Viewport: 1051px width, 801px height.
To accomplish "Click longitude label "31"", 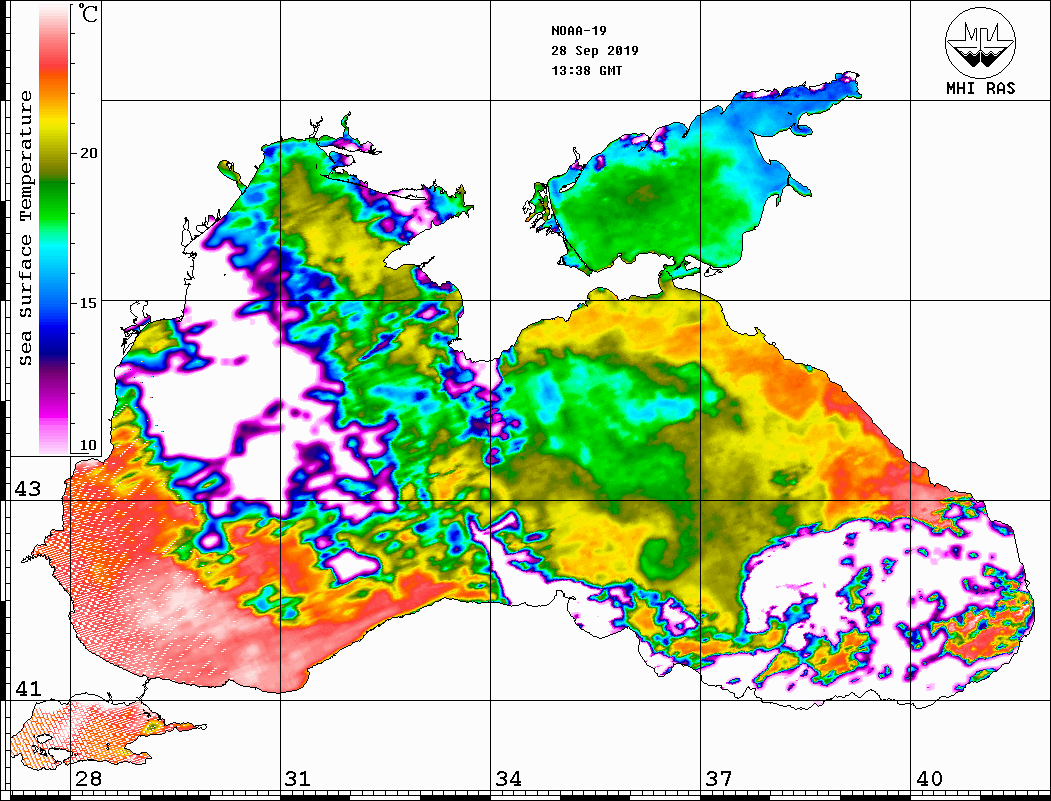I will click(x=298, y=779).
